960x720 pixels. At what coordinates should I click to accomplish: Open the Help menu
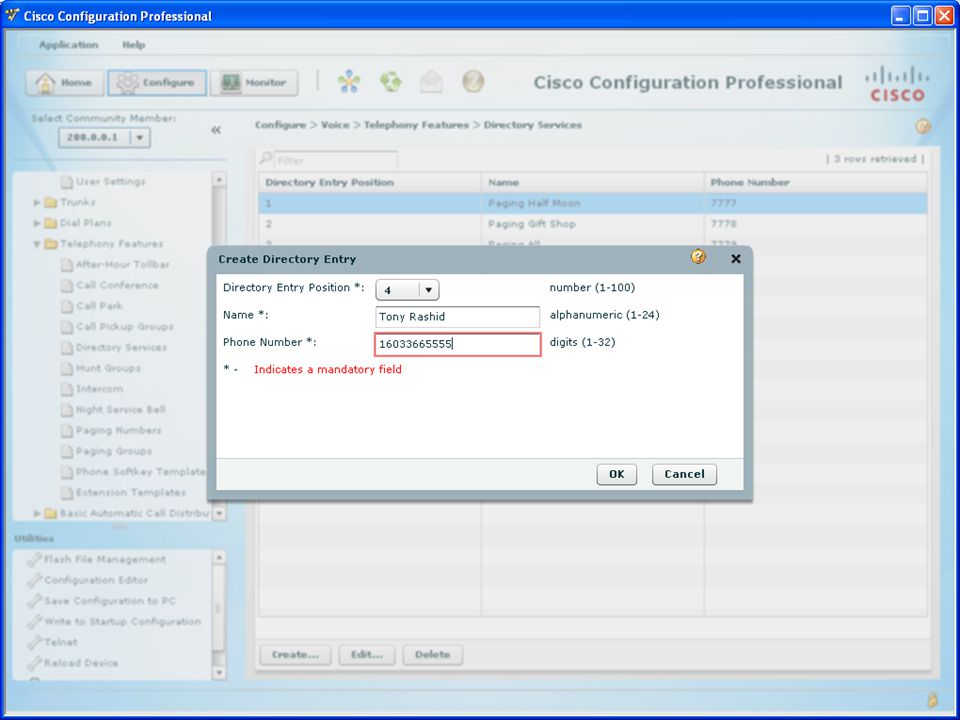(133, 45)
